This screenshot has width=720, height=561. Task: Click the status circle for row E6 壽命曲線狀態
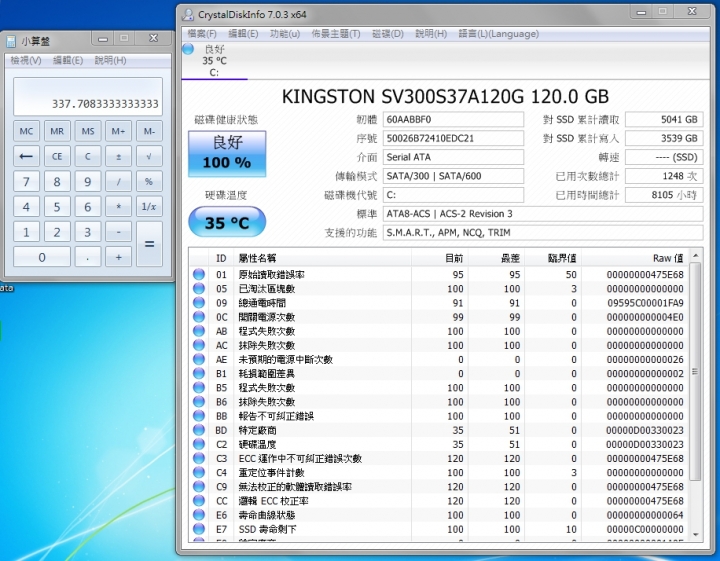199,515
